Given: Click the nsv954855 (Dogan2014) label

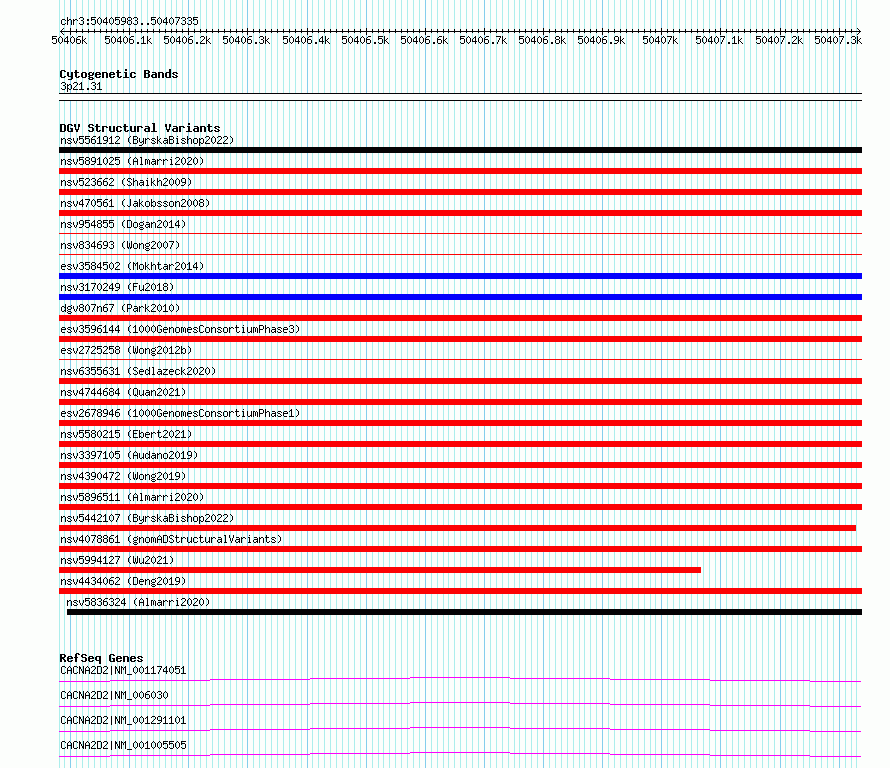Looking at the screenshot, I should (123, 224).
